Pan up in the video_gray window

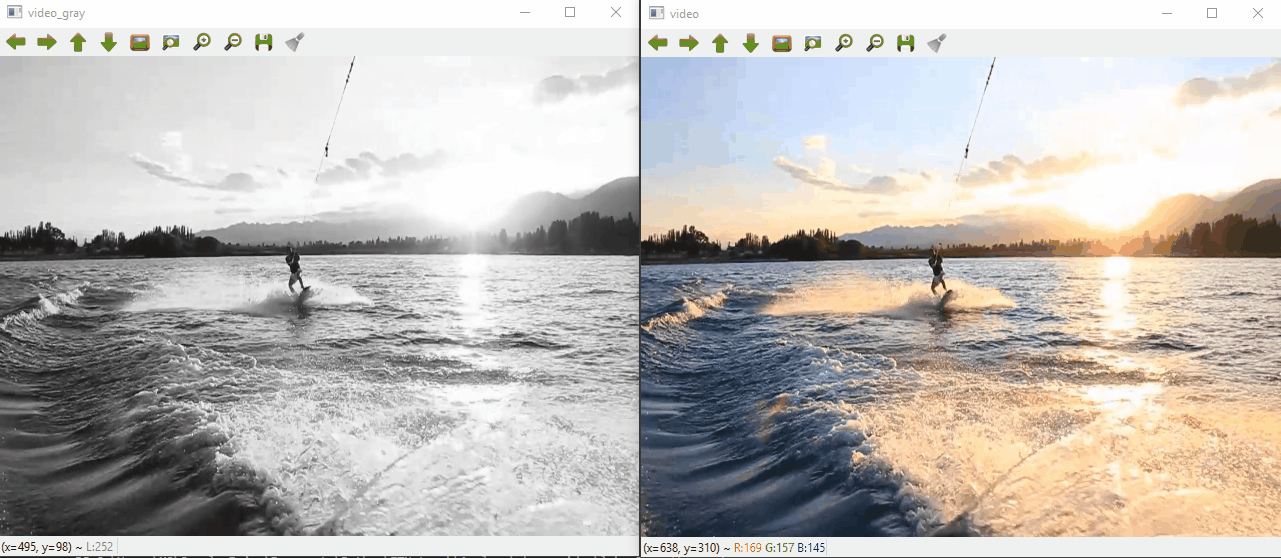click(78, 42)
